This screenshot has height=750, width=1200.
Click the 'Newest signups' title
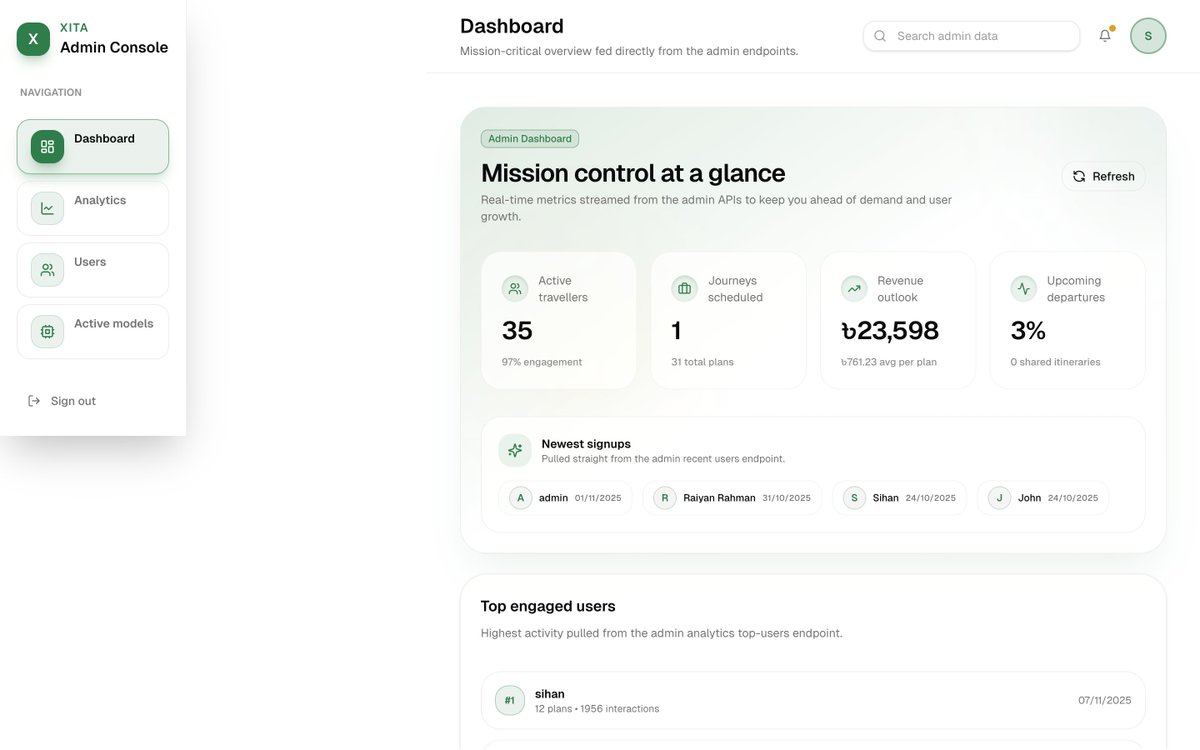586,444
